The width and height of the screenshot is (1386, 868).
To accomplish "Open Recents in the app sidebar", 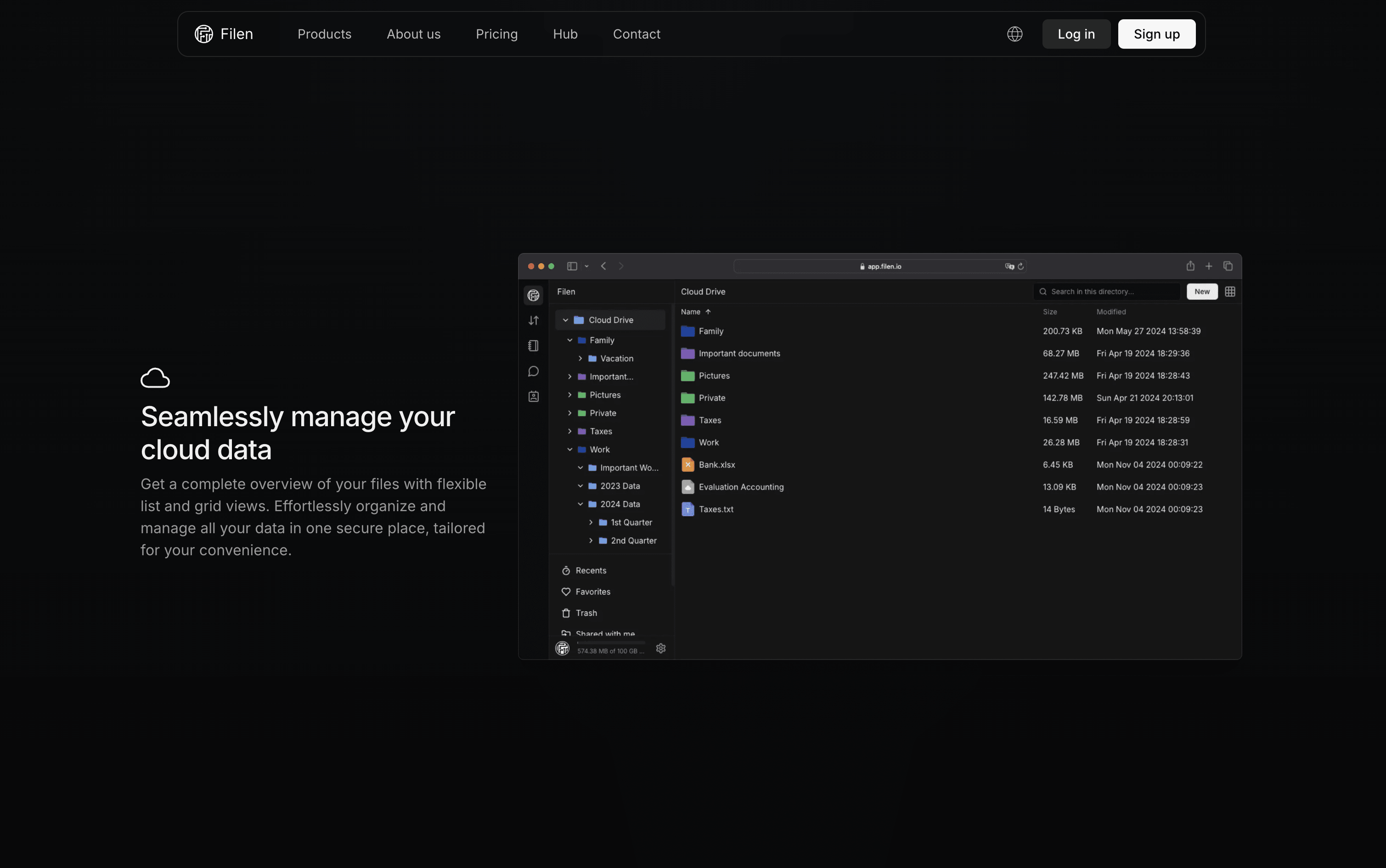I will [x=584, y=570].
